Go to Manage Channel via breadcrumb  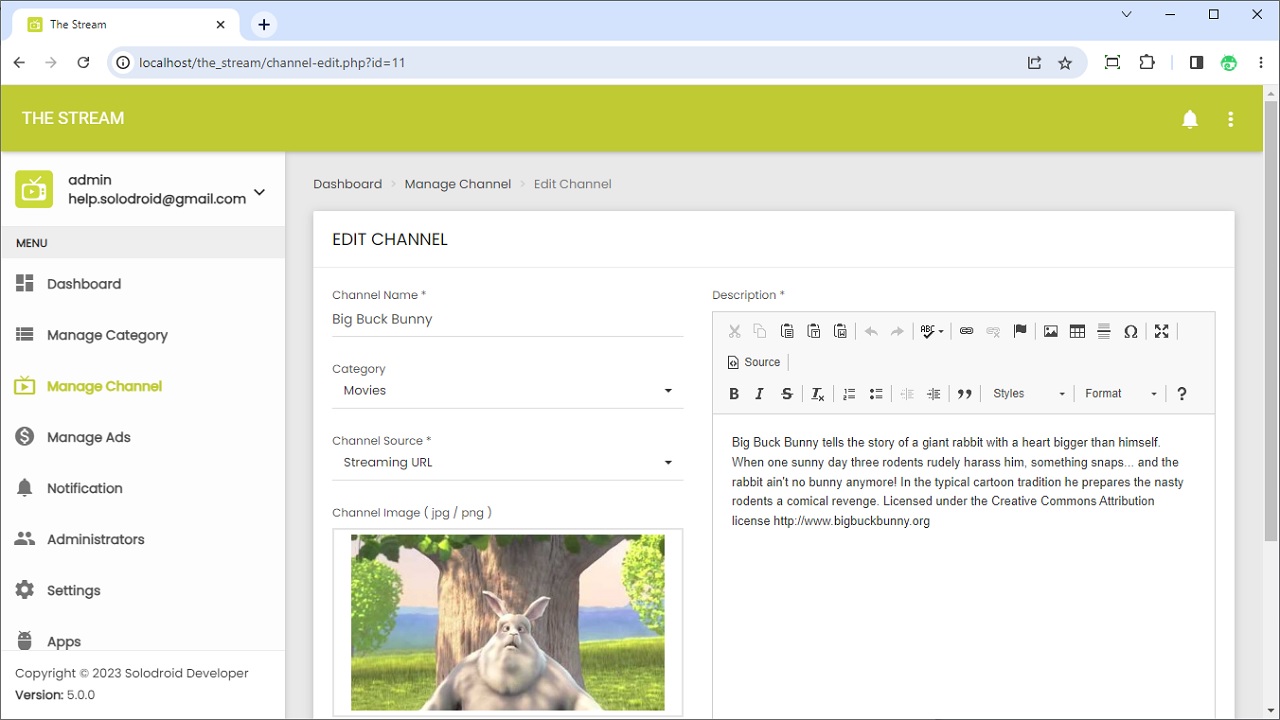pos(458,184)
